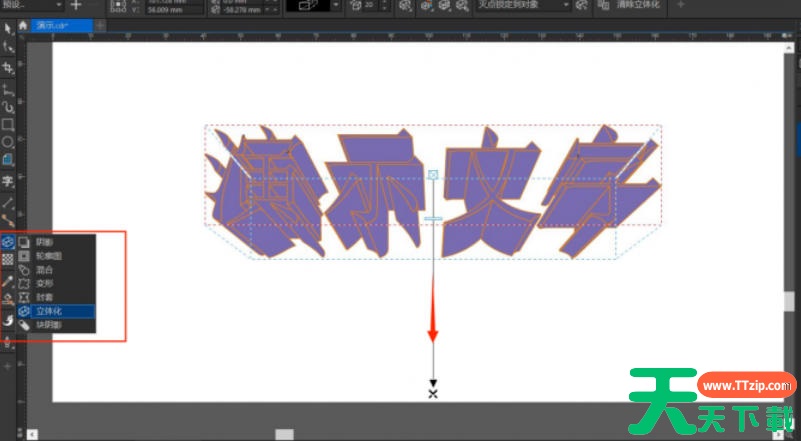Open toolbox quick customize plus button
This screenshot has height=441, width=801.
pyautogui.click(x=8, y=366)
